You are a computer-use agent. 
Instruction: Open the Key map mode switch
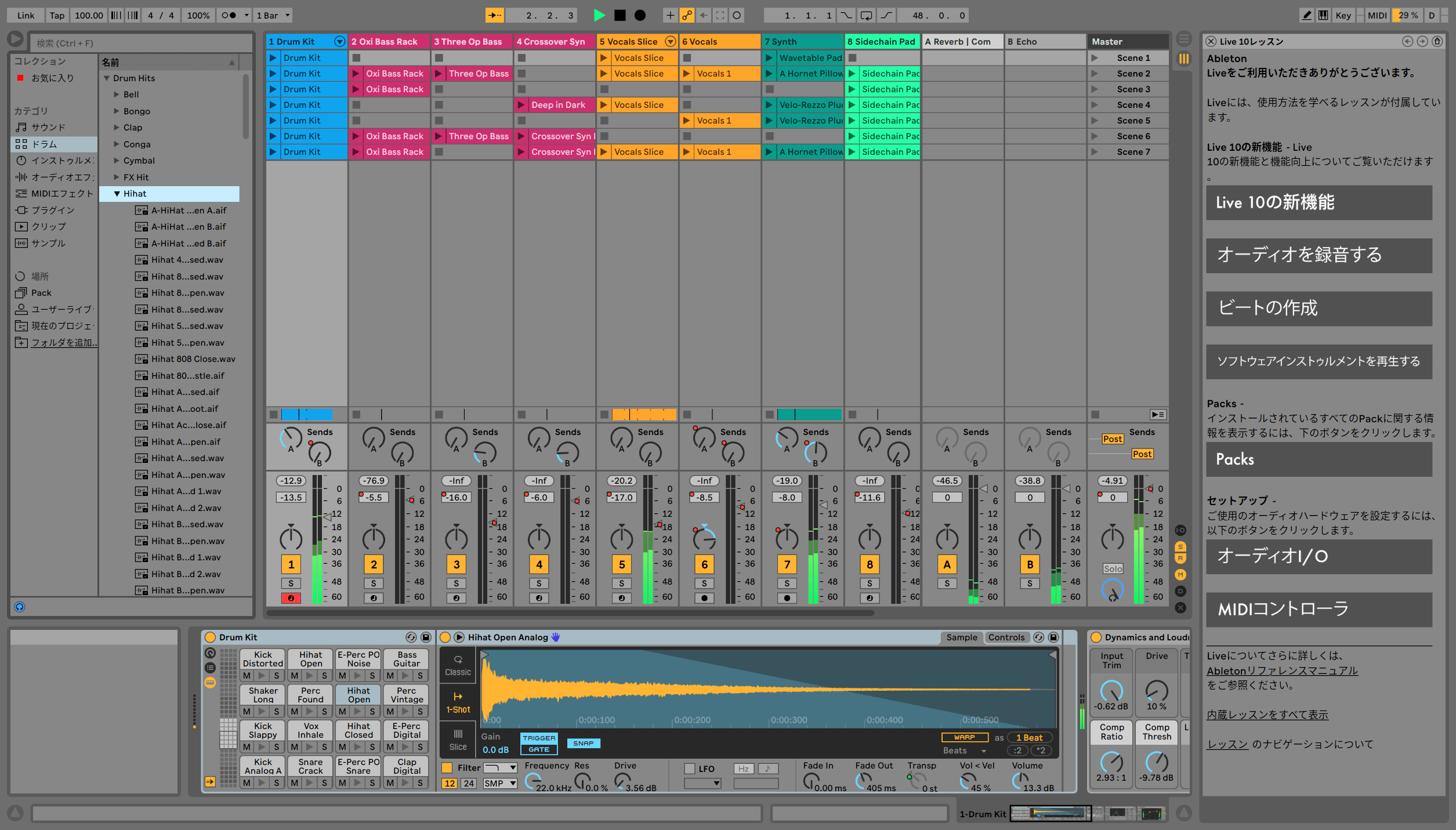pyautogui.click(x=1343, y=16)
